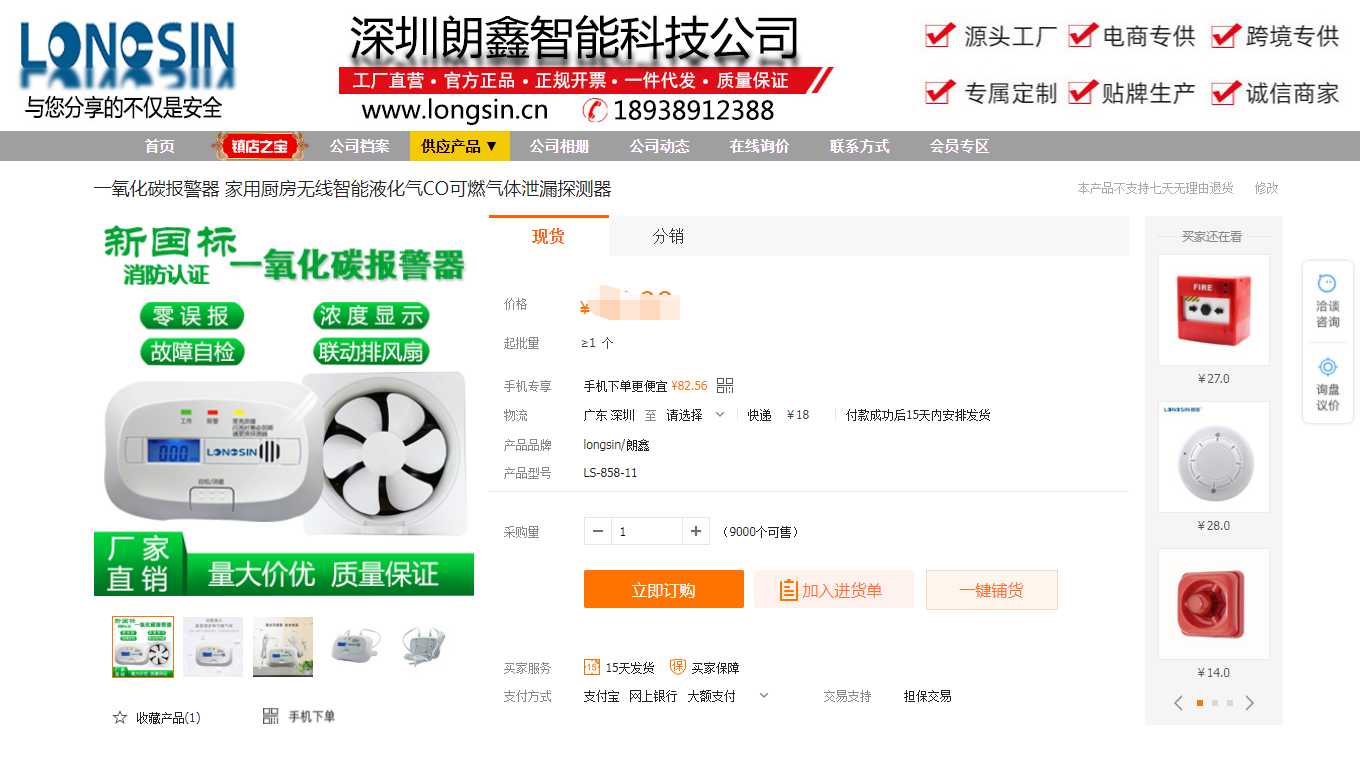Select the first product thumbnail with green banner

pos(143,647)
